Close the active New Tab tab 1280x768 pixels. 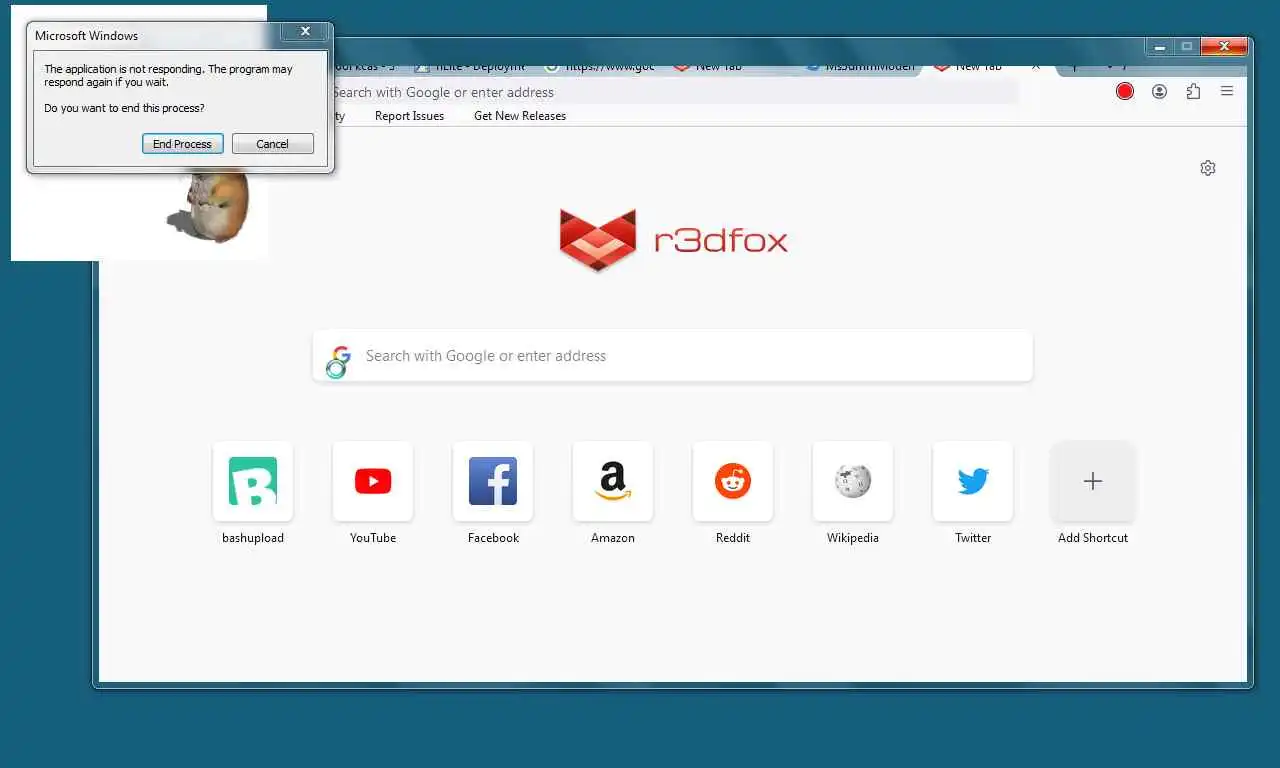[1036, 67]
